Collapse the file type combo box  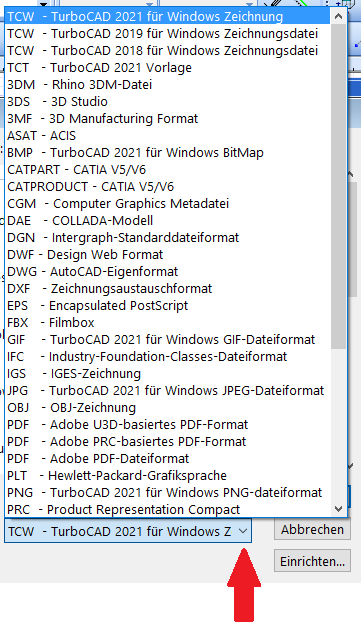click(243, 531)
